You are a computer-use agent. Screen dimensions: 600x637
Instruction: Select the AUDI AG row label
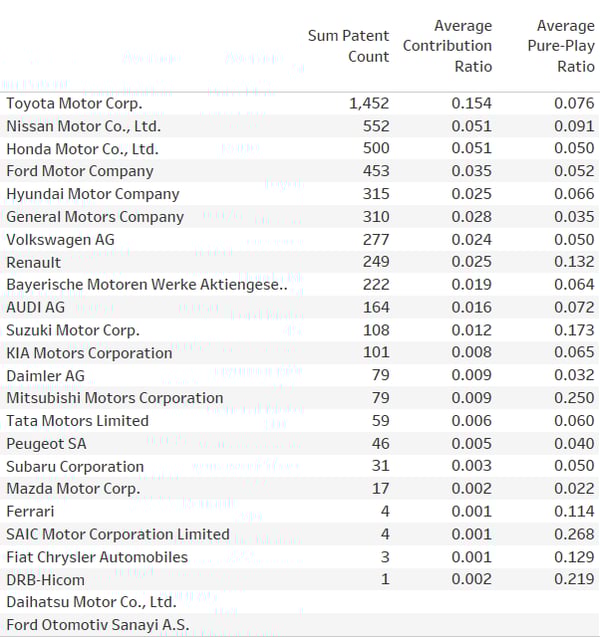(x=35, y=307)
